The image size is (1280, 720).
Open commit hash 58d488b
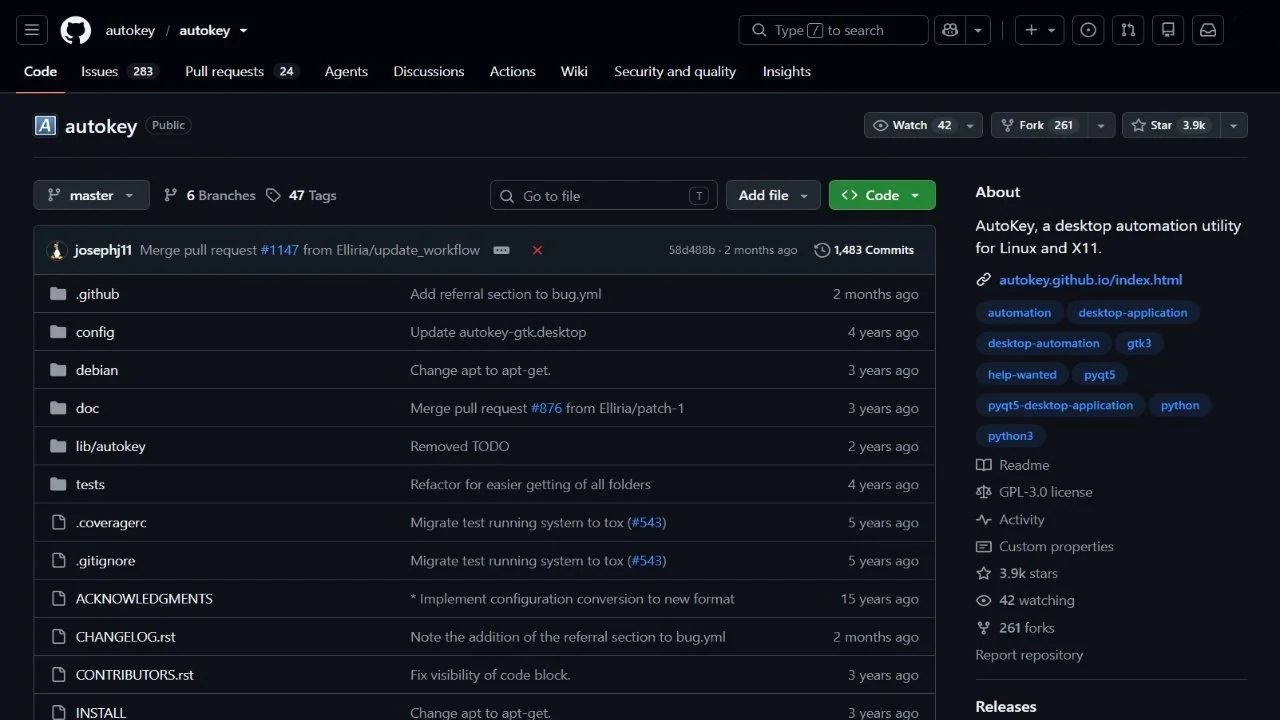point(692,250)
